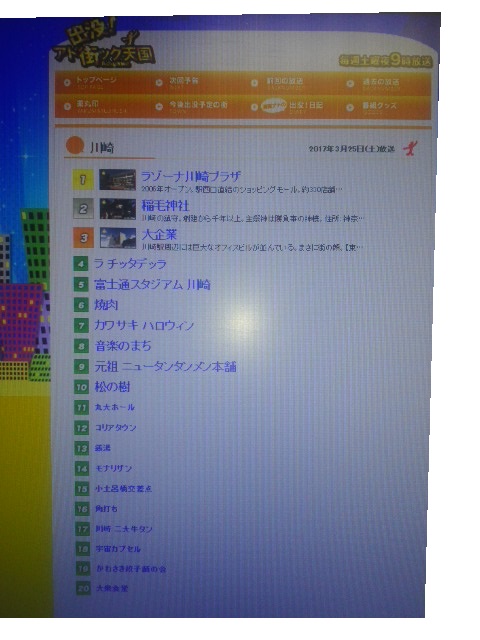
Task: Open the 焼肉 link
Action: pyautogui.click(x=106, y=304)
